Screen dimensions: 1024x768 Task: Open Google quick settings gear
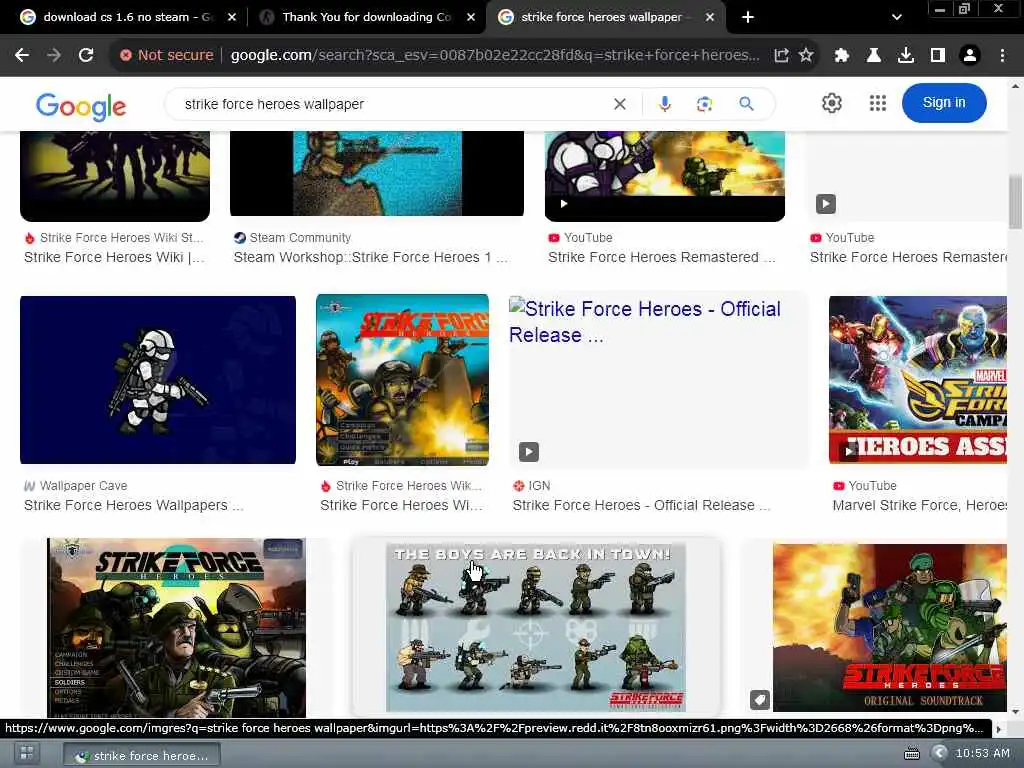click(x=831, y=103)
